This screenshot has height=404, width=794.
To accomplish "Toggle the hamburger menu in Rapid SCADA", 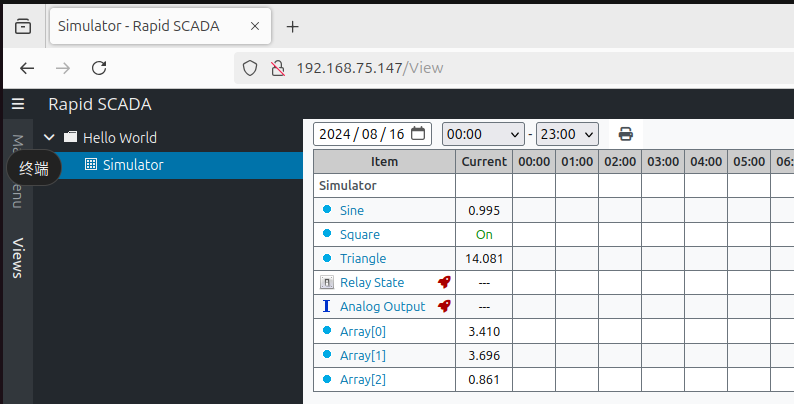I will tap(18, 104).
